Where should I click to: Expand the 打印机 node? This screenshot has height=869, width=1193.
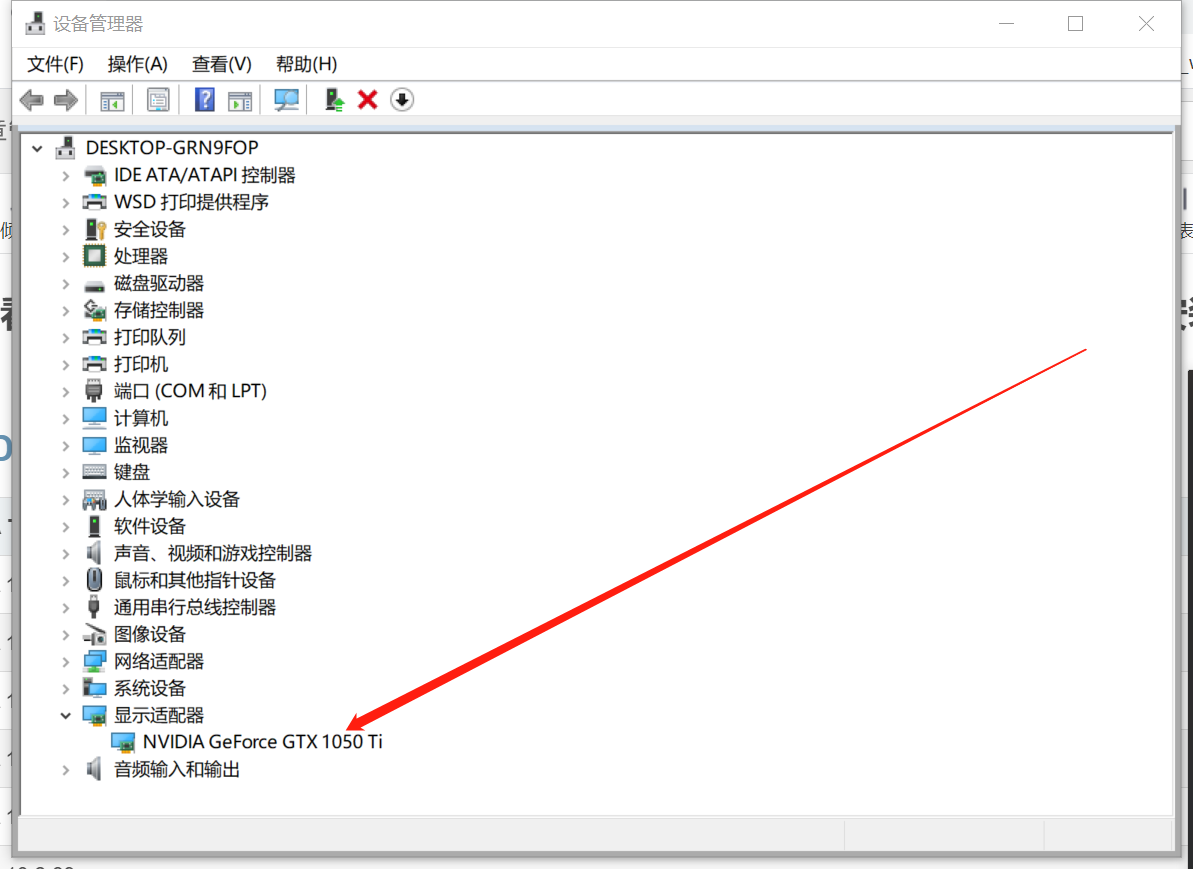pos(66,364)
